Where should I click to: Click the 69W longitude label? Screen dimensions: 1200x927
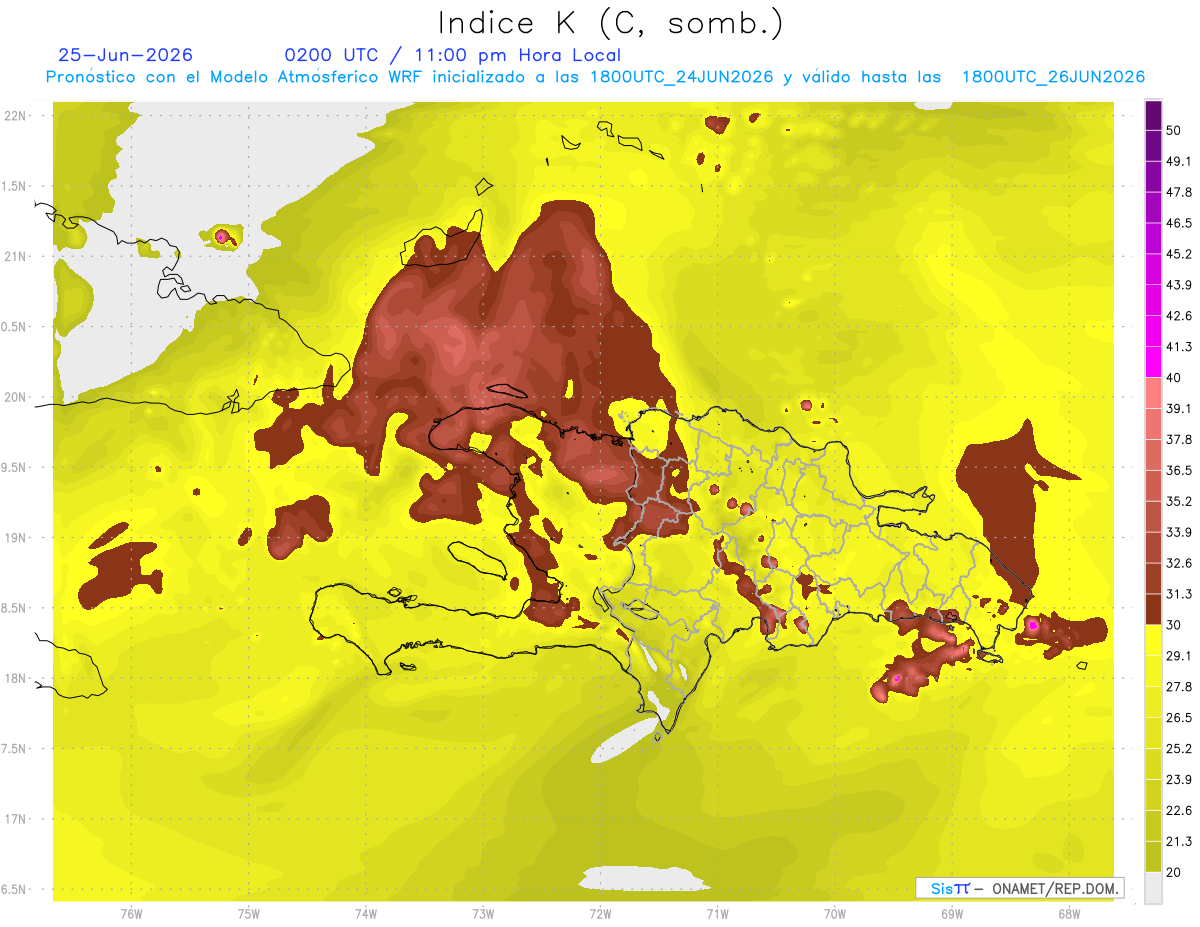coord(951,913)
